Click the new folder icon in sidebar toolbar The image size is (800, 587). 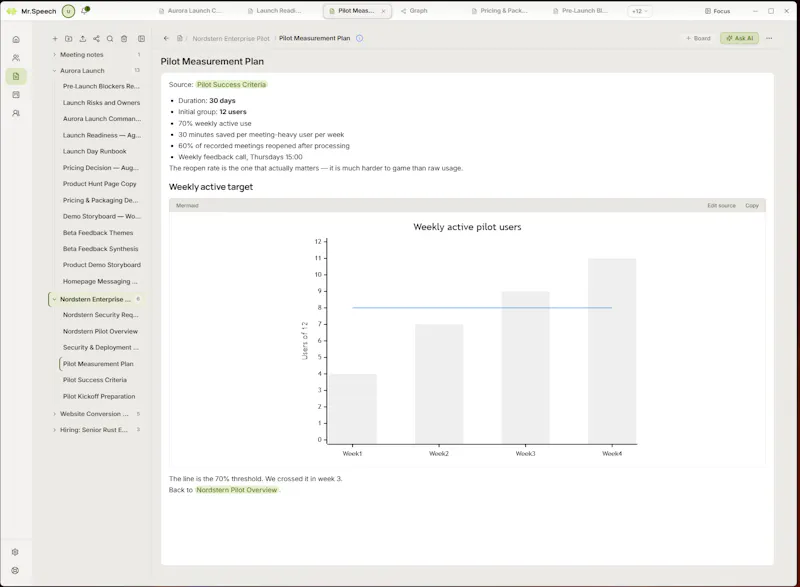coord(69,39)
